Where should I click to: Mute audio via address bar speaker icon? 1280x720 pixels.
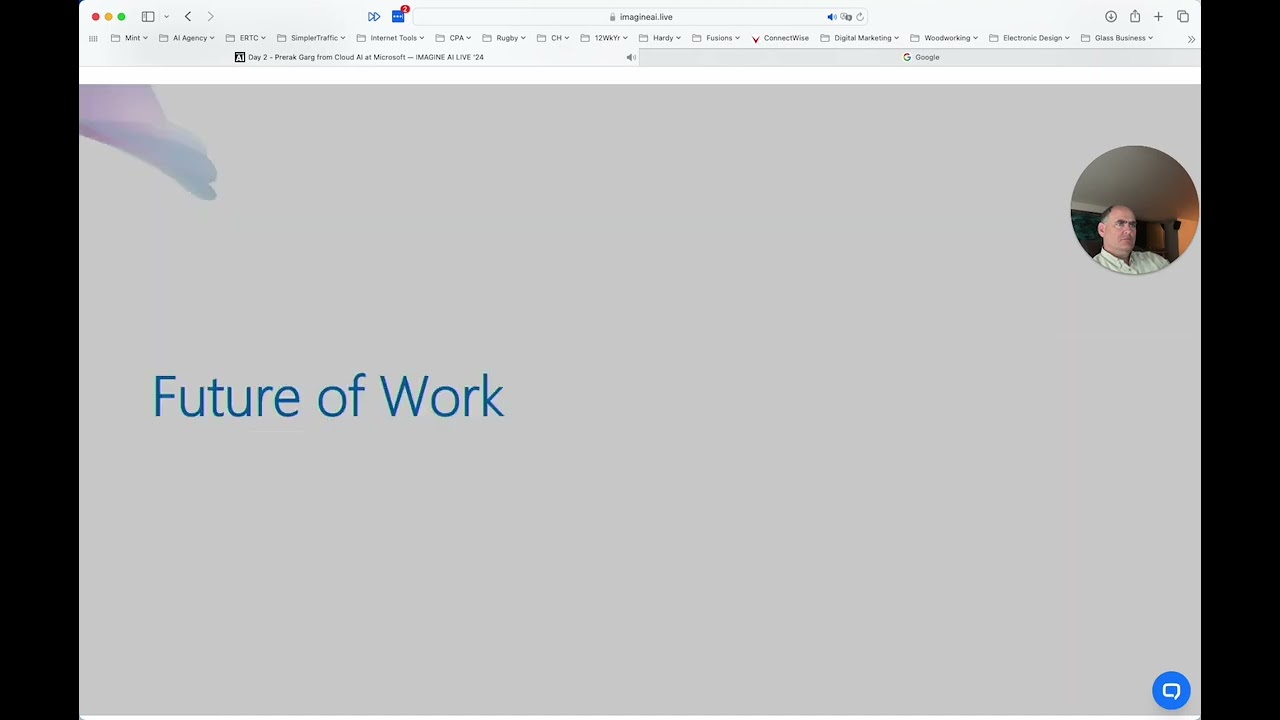tap(831, 17)
